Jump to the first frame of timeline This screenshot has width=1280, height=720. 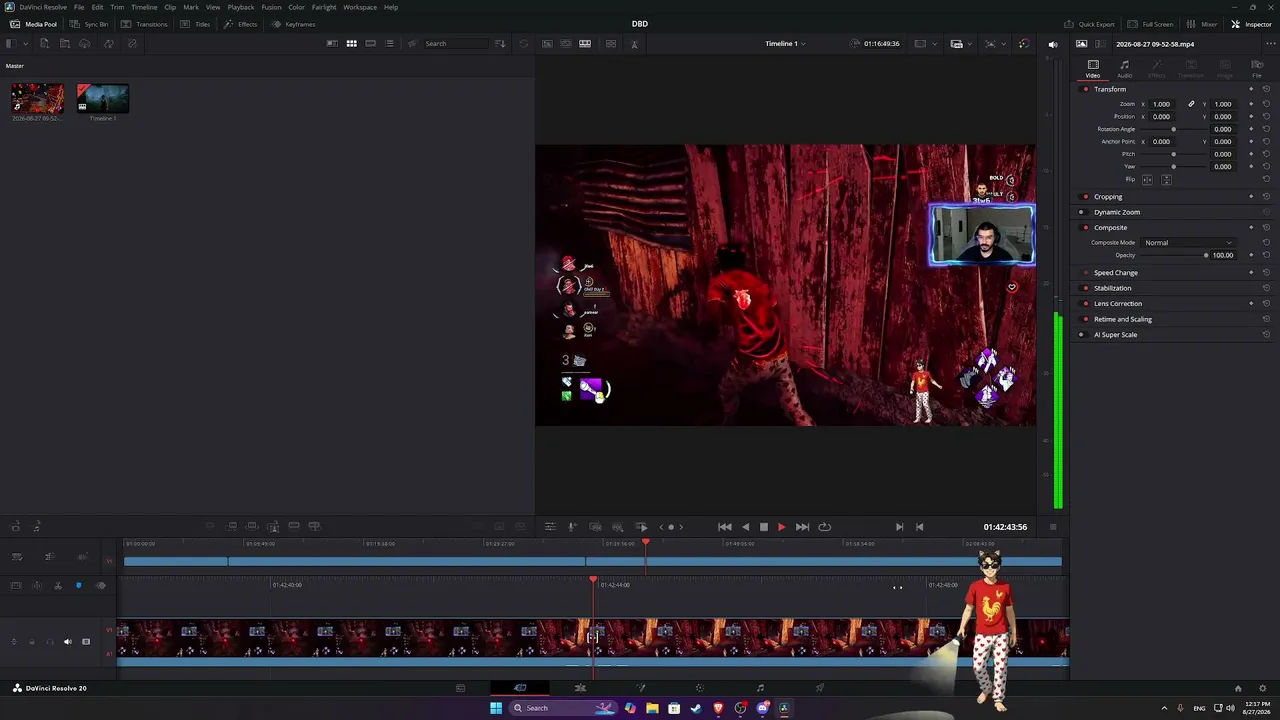725,527
